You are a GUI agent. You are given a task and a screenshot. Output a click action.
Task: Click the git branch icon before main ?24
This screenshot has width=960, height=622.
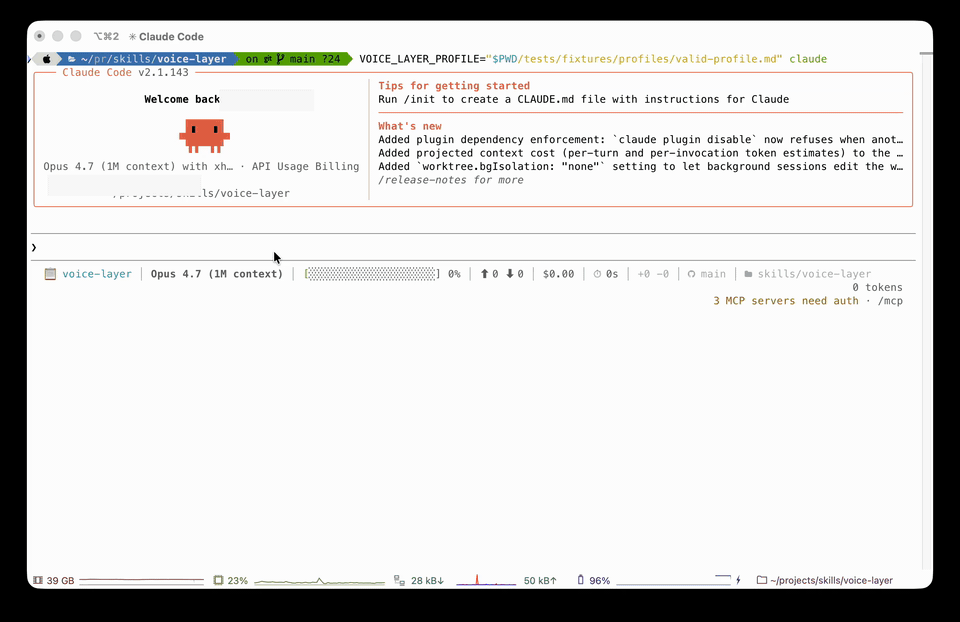(x=280, y=59)
